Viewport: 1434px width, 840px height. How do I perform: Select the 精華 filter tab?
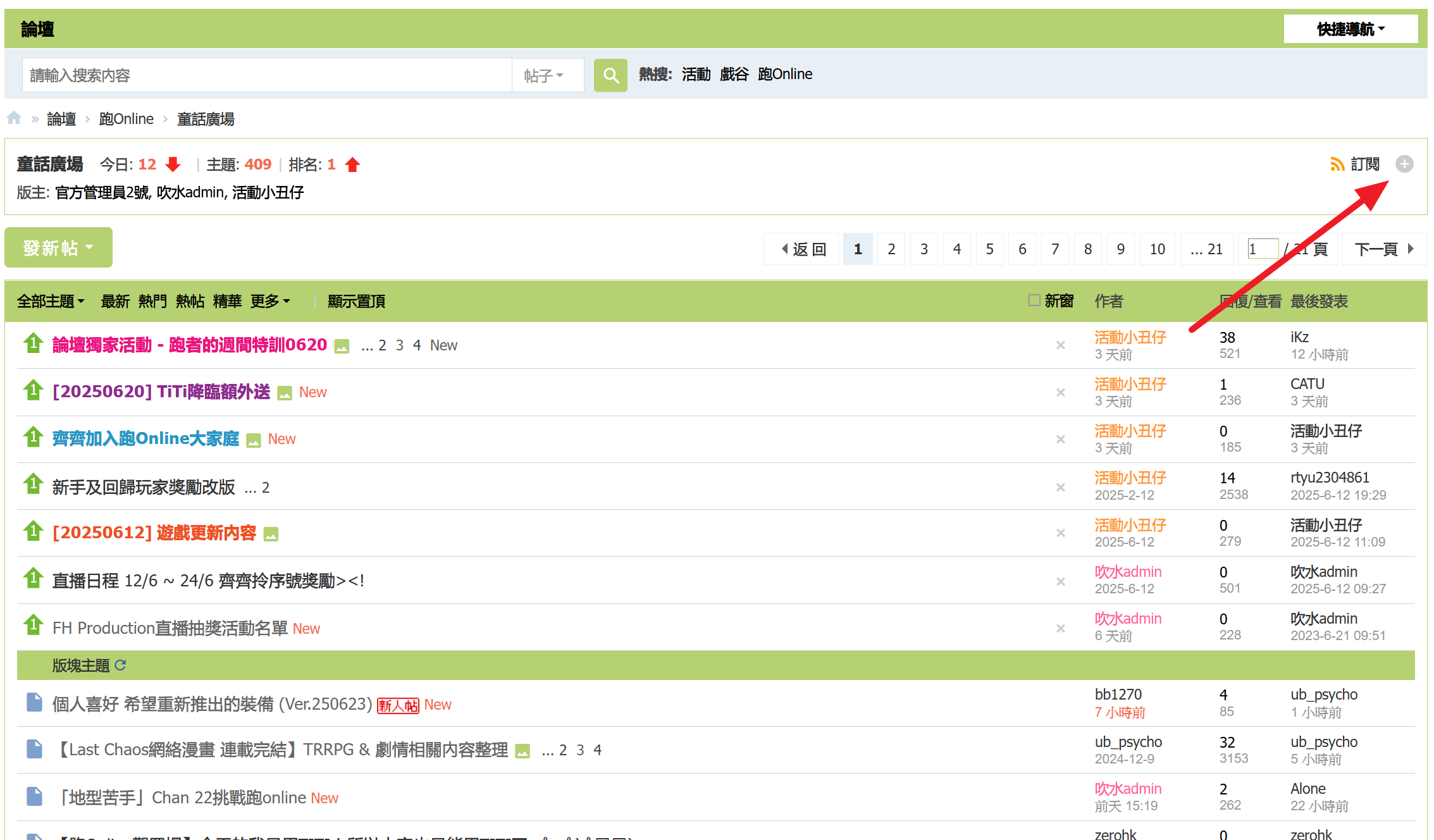click(x=227, y=301)
